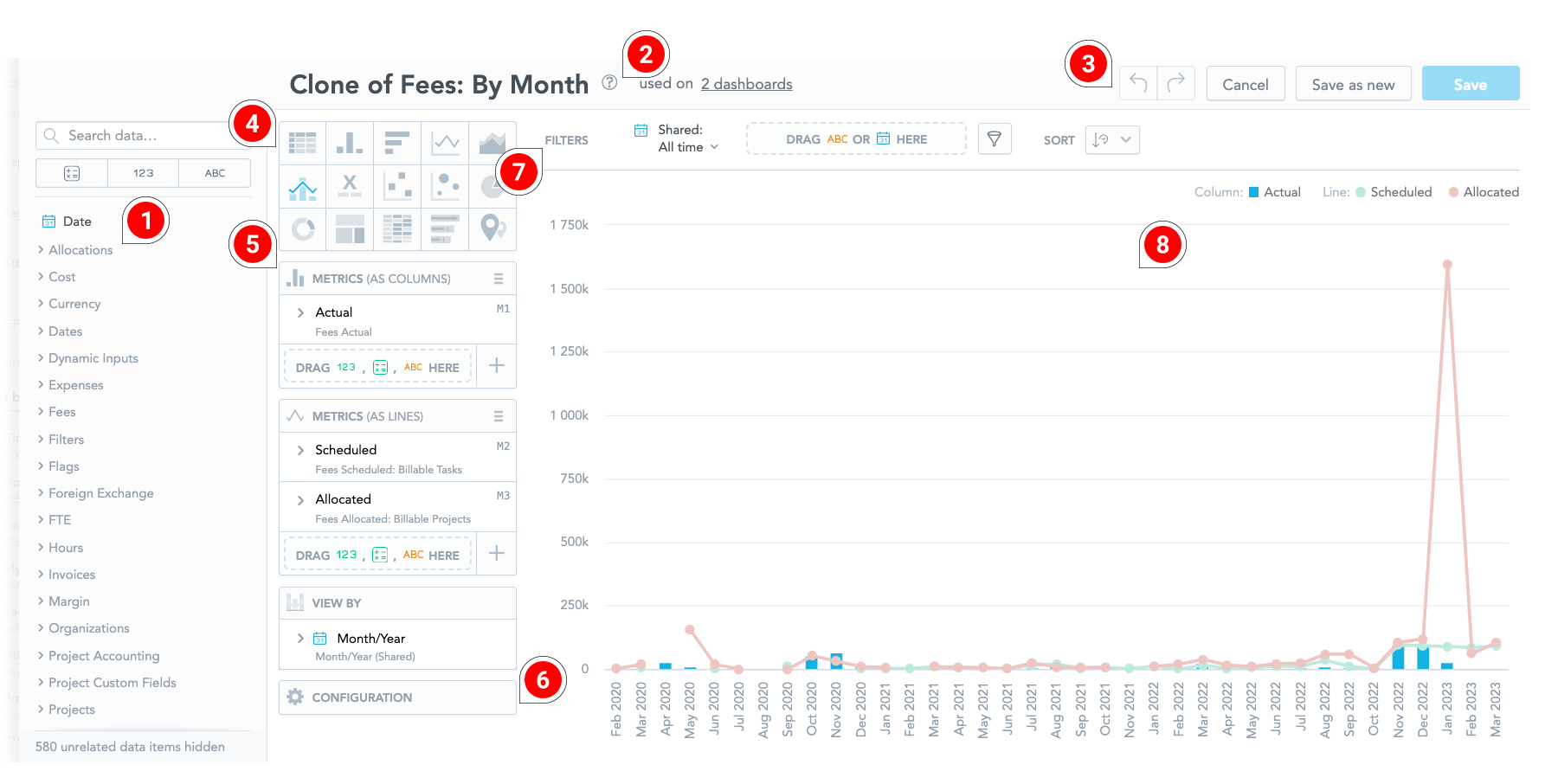Toggle Allocated series in chart legend
The image size is (1558, 784).
(1484, 192)
